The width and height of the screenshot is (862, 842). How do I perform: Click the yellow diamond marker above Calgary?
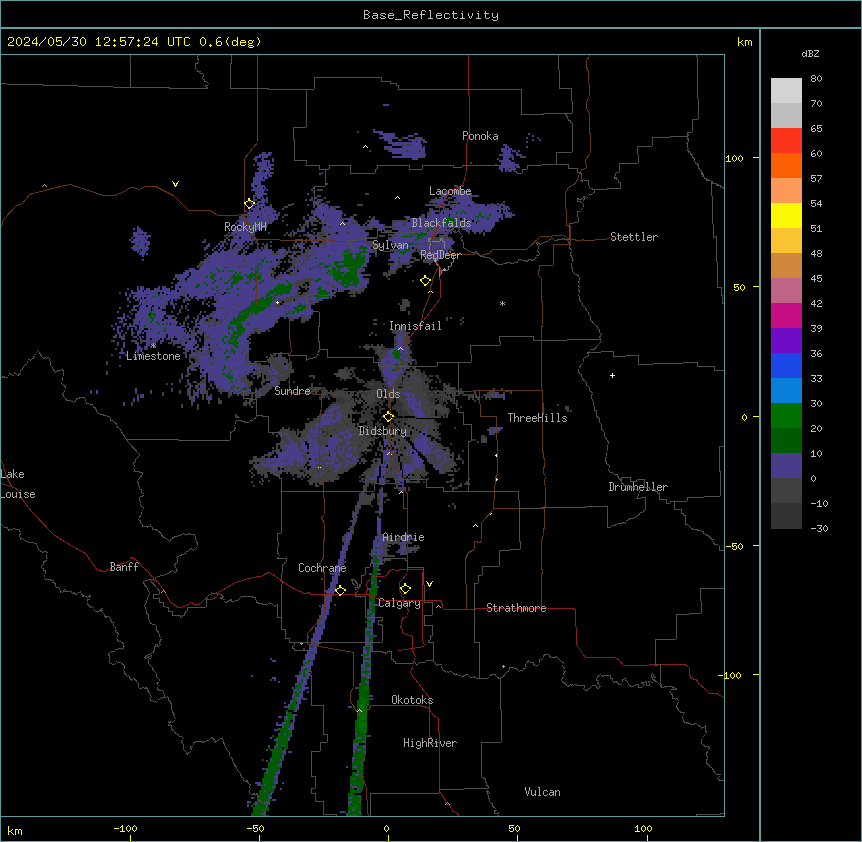[405, 589]
